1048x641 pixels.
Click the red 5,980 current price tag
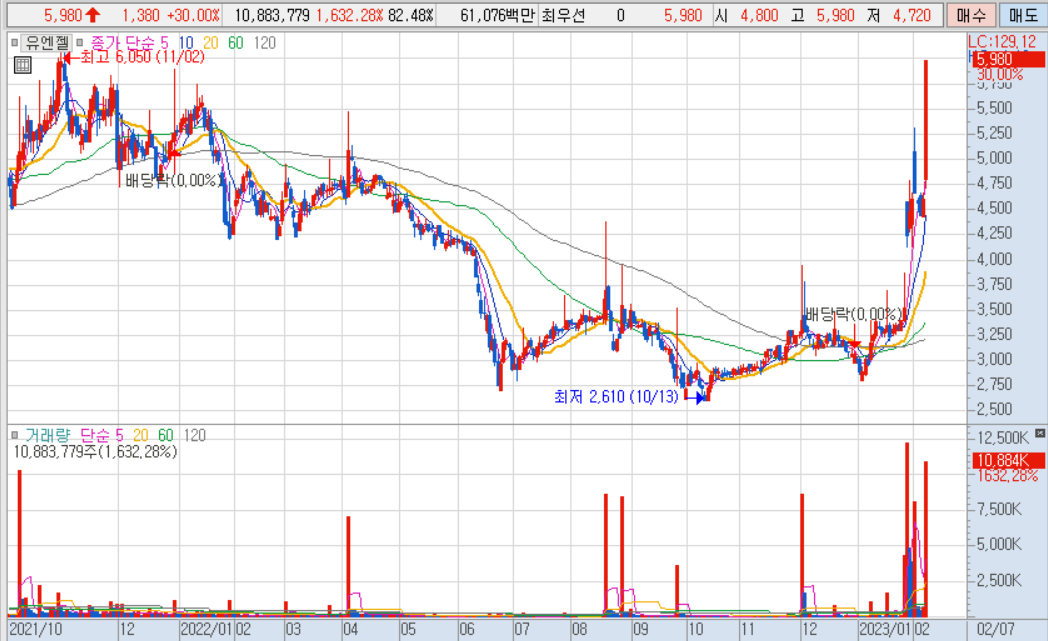click(1007, 59)
